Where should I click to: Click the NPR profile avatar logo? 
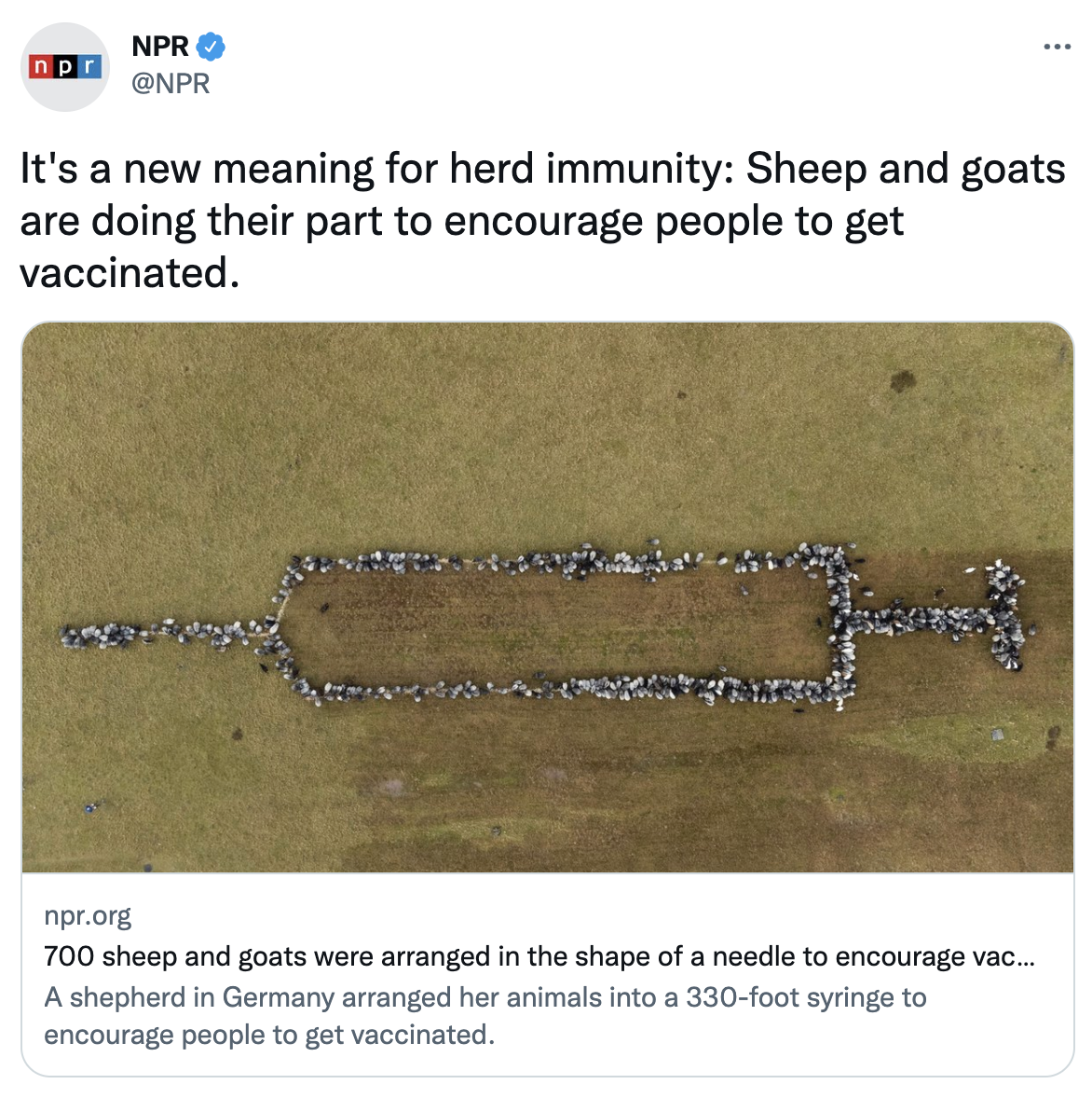(65, 67)
